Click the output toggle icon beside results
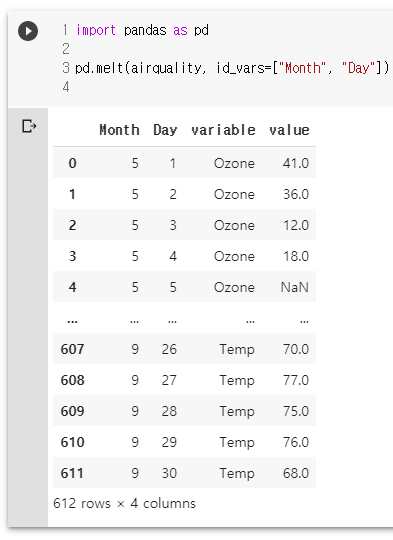The height and width of the screenshot is (540, 393). 29,126
